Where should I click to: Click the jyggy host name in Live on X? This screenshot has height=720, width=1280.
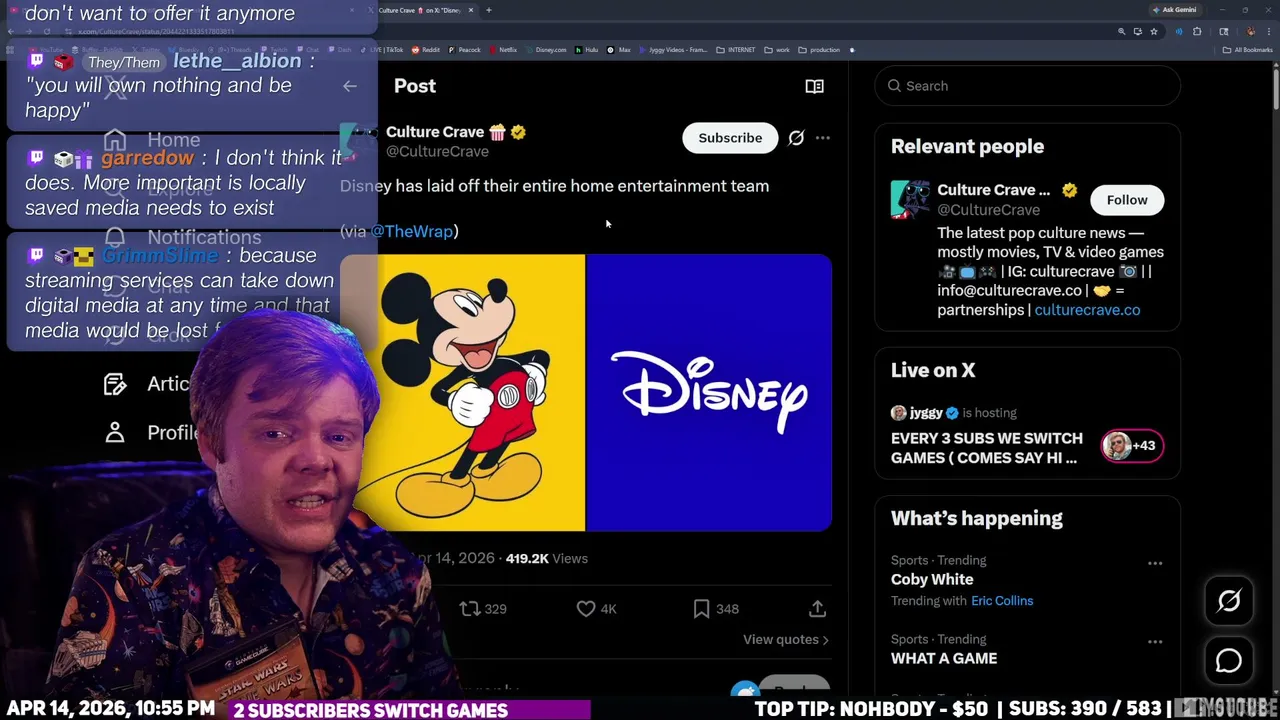tap(926, 412)
